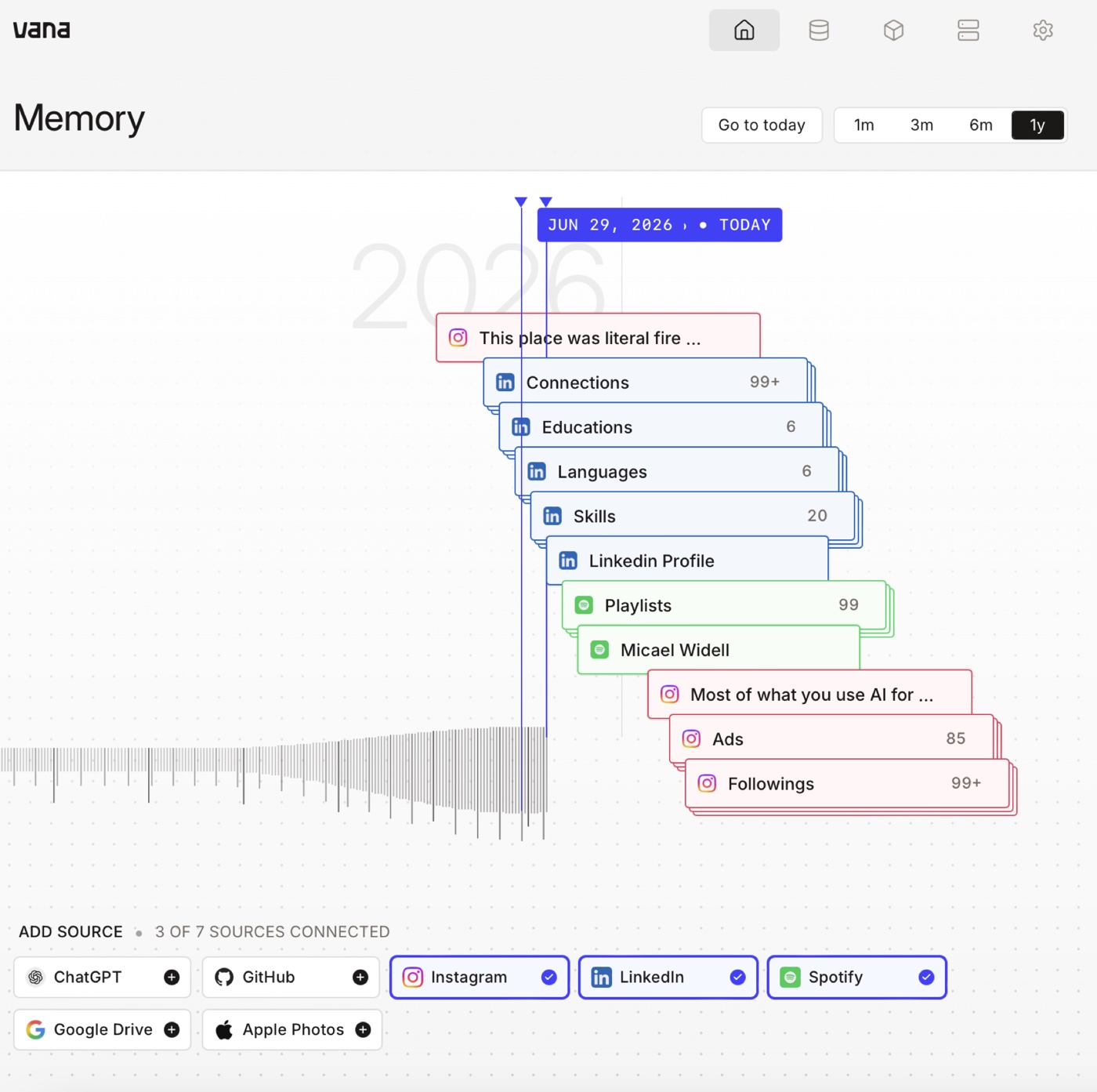Image resolution: width=1097 pixels, height=1092 pixels.
Task: Click the LinkedIn icon on Skills card
Action: [x=552, y=516]
